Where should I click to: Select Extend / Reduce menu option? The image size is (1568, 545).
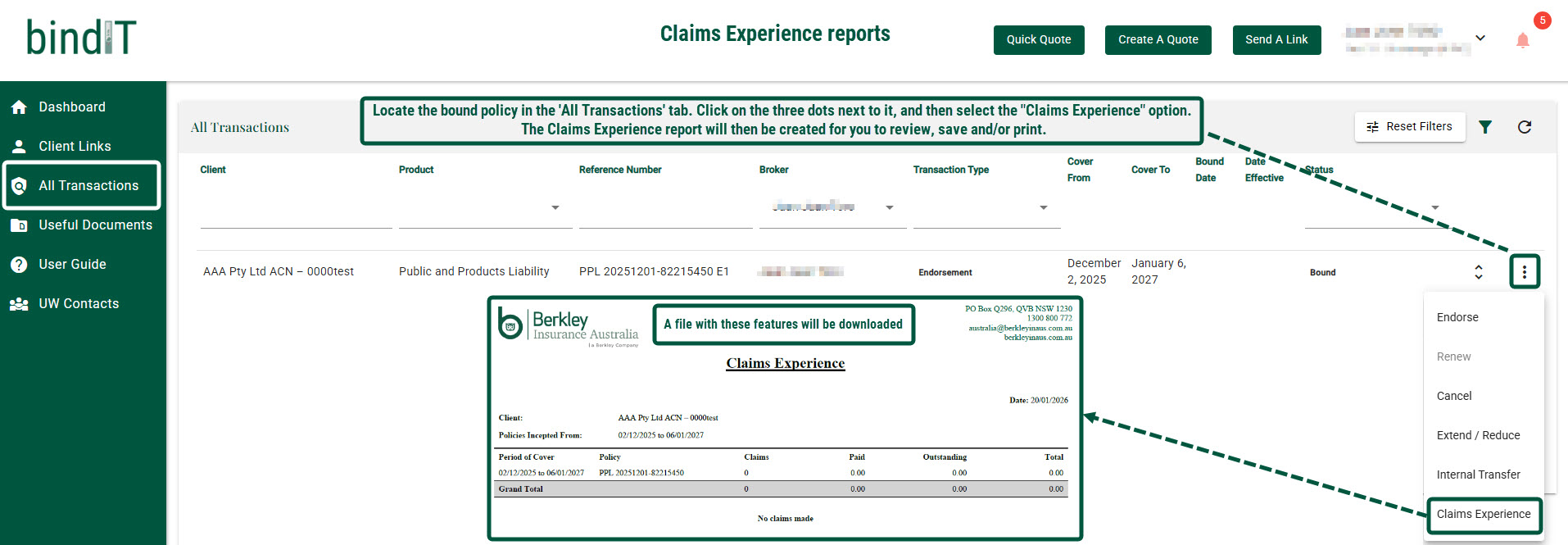coord(1478,435)
